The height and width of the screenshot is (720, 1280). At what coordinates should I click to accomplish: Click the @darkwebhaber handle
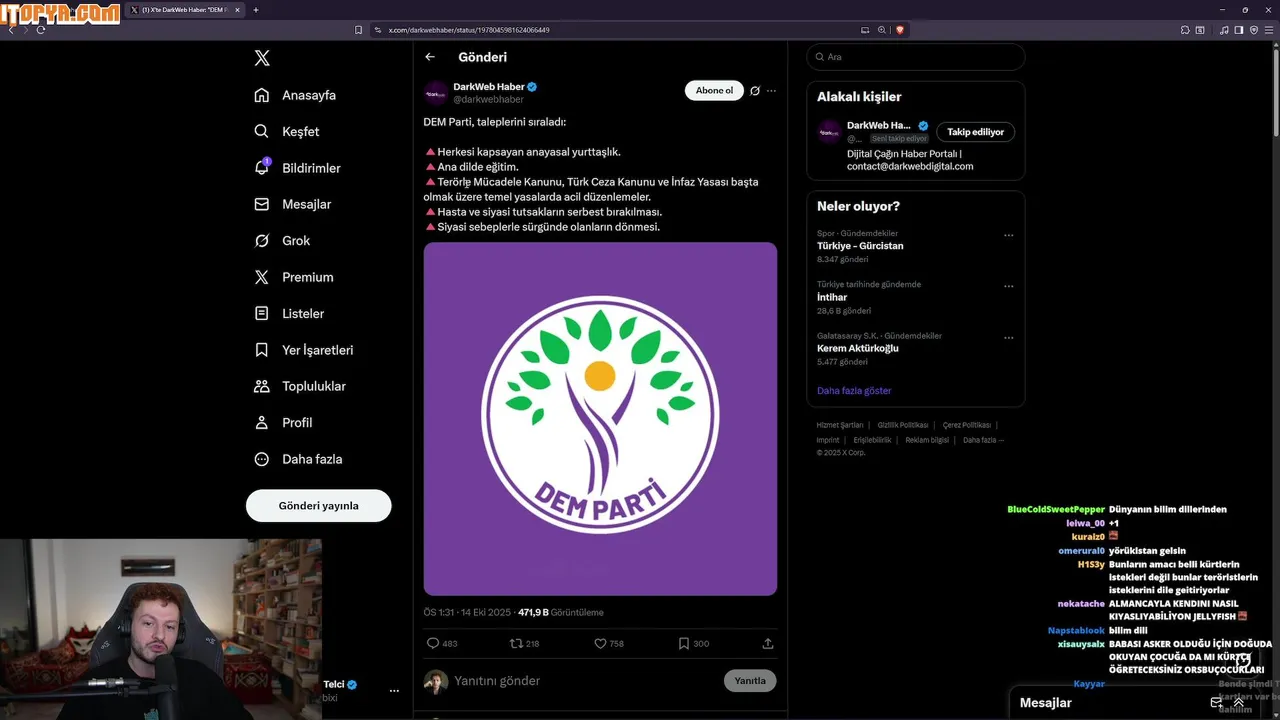click(x=488, y=100)
